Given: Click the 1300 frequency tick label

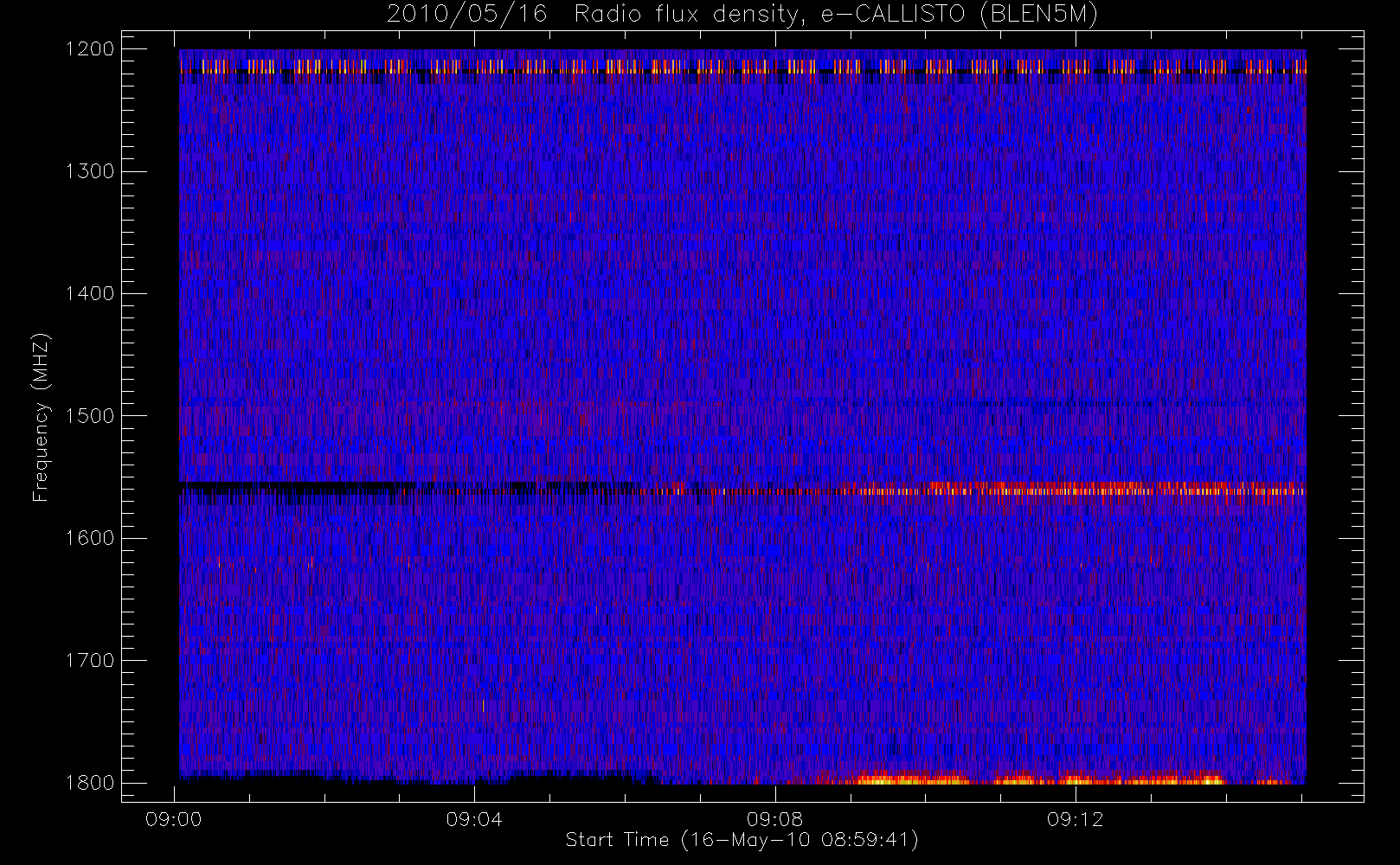Looking at the screenshot, I should point(90,171).
